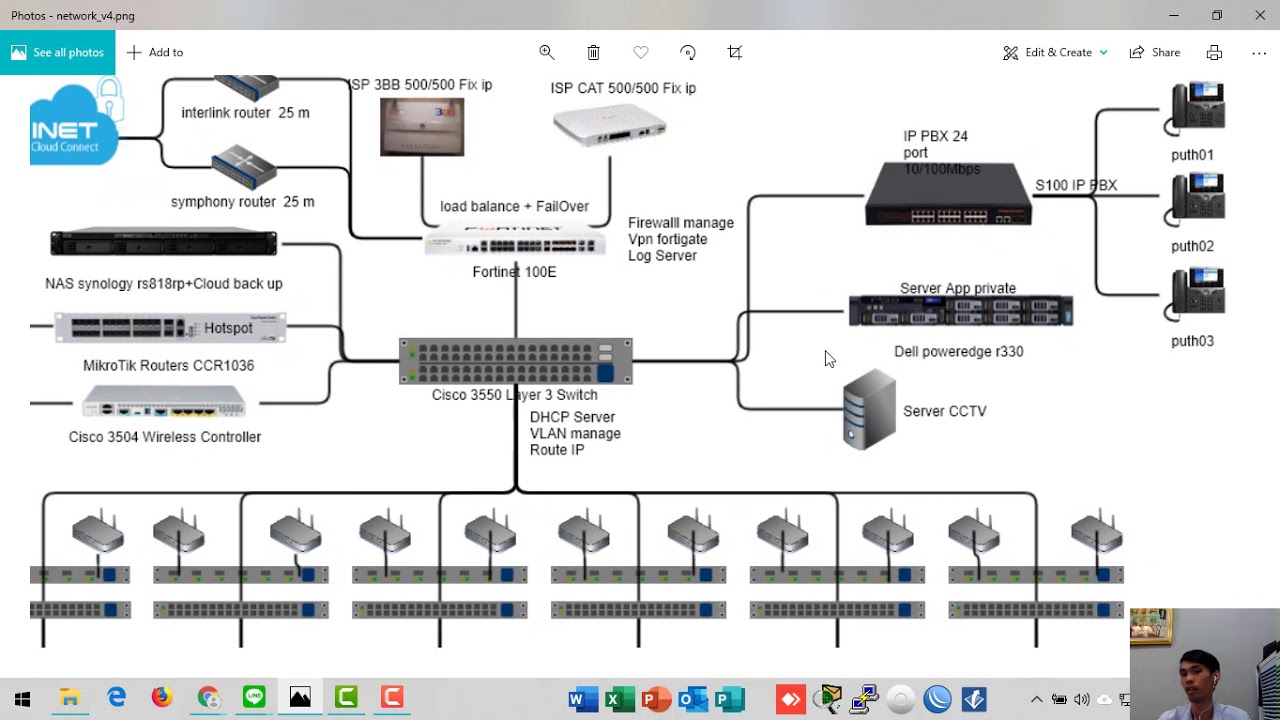The height and width of the screenshot is (720, 1280).
Task: Click the S100 IP PBX label
Action: pyautogui.click(x=1076, y=185)
